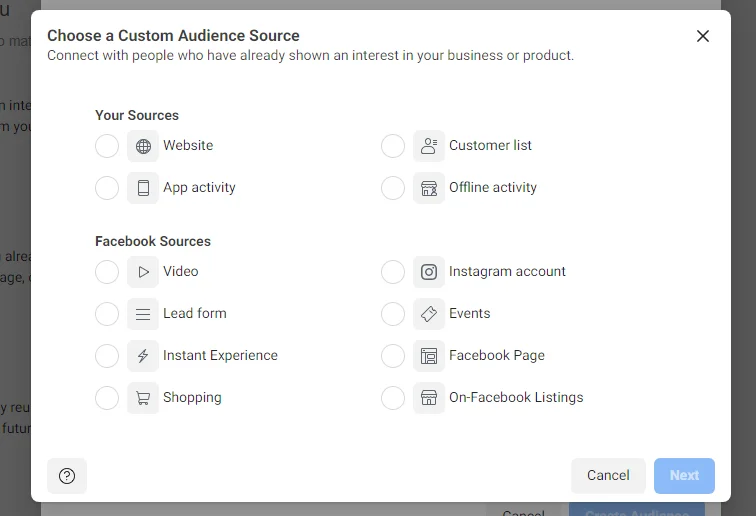Viewport: 756px width, 516px height.
Task: Select the Customer list radio button
Action: click(x=393, y=146)
